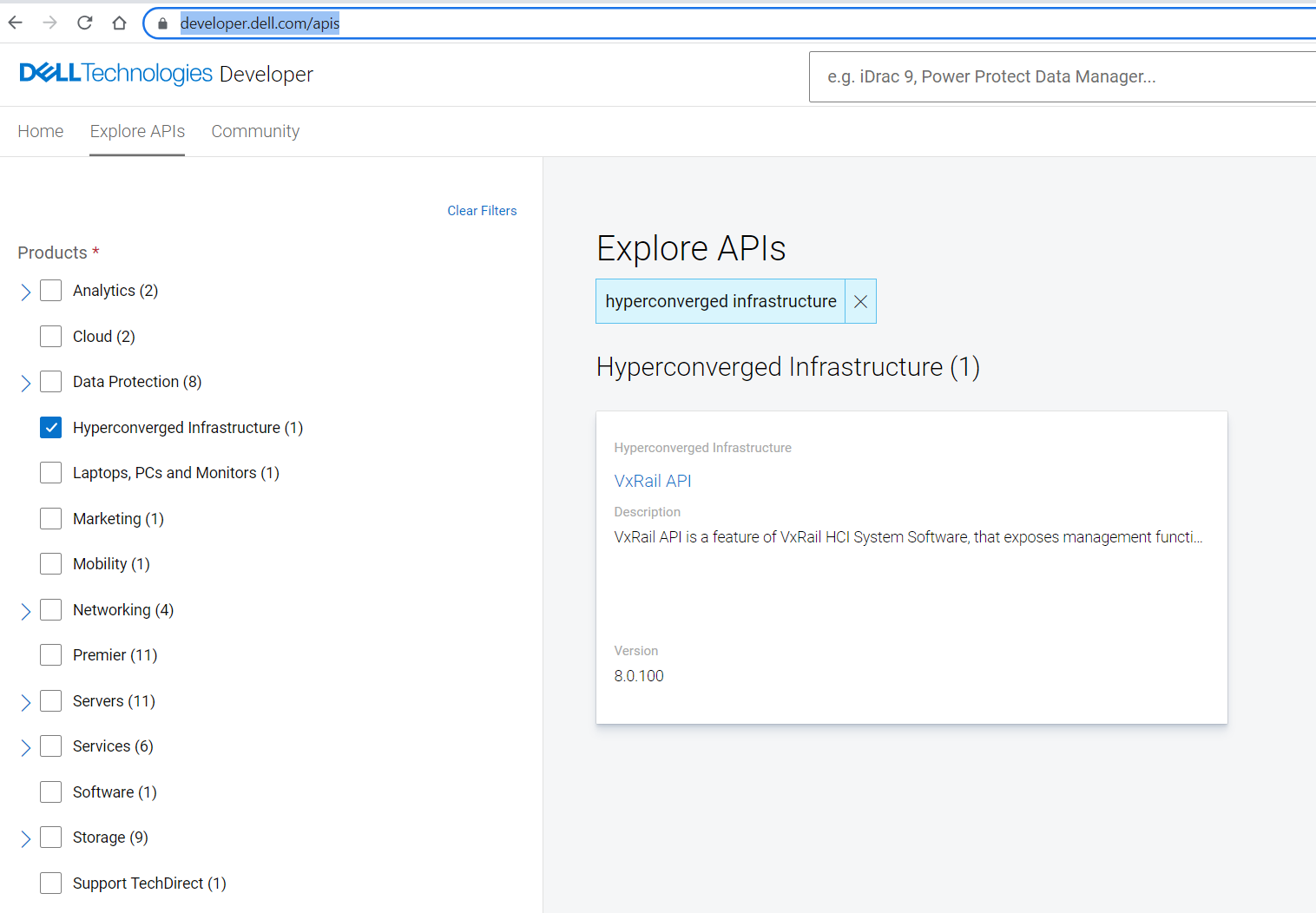Expand the Servers product tree

25,701
